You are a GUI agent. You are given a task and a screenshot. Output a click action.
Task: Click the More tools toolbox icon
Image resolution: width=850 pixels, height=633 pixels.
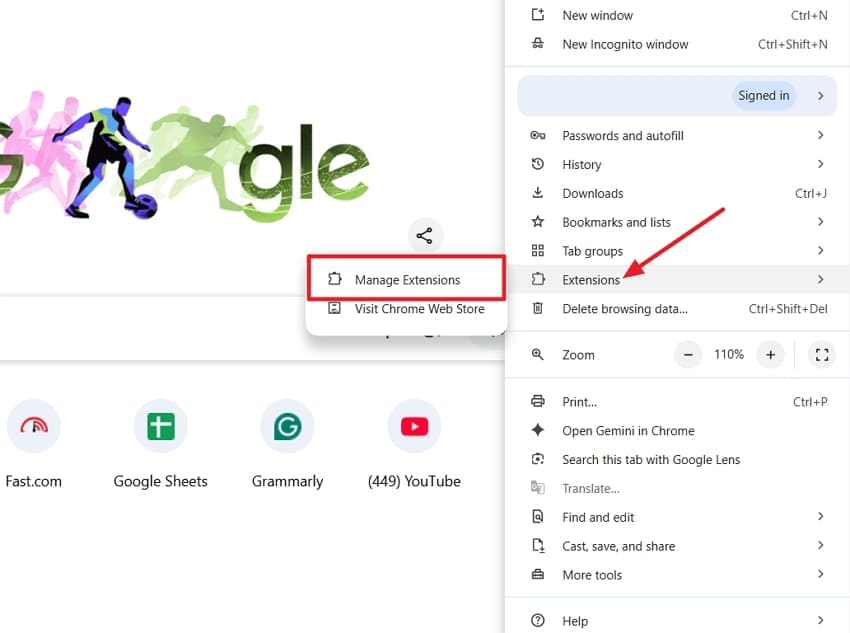(537, 574)
